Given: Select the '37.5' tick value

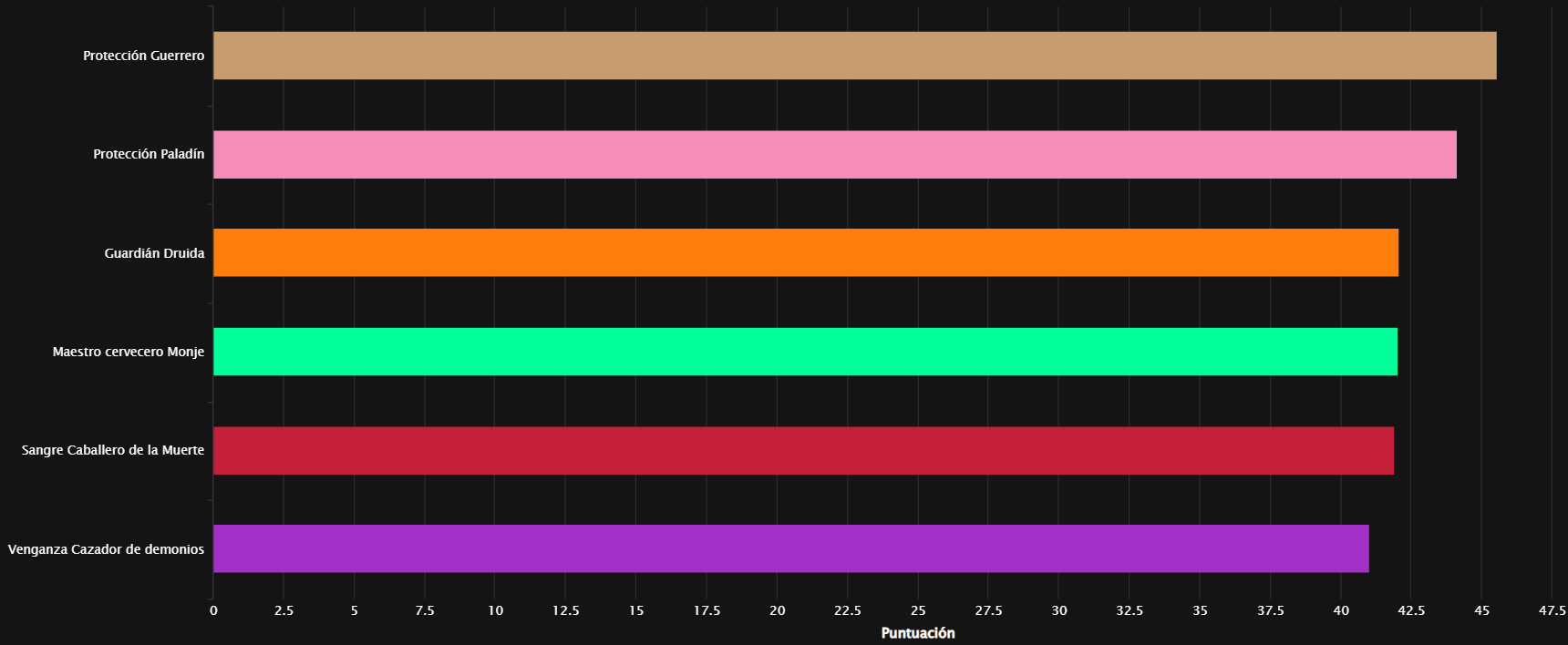Looking at the screenshot, I should point(1271,610).
